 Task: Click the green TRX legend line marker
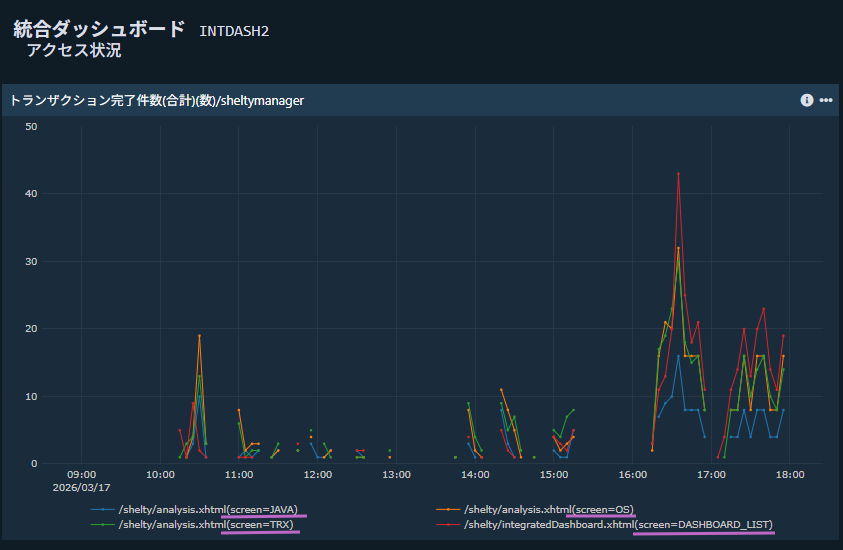point(103,524)
